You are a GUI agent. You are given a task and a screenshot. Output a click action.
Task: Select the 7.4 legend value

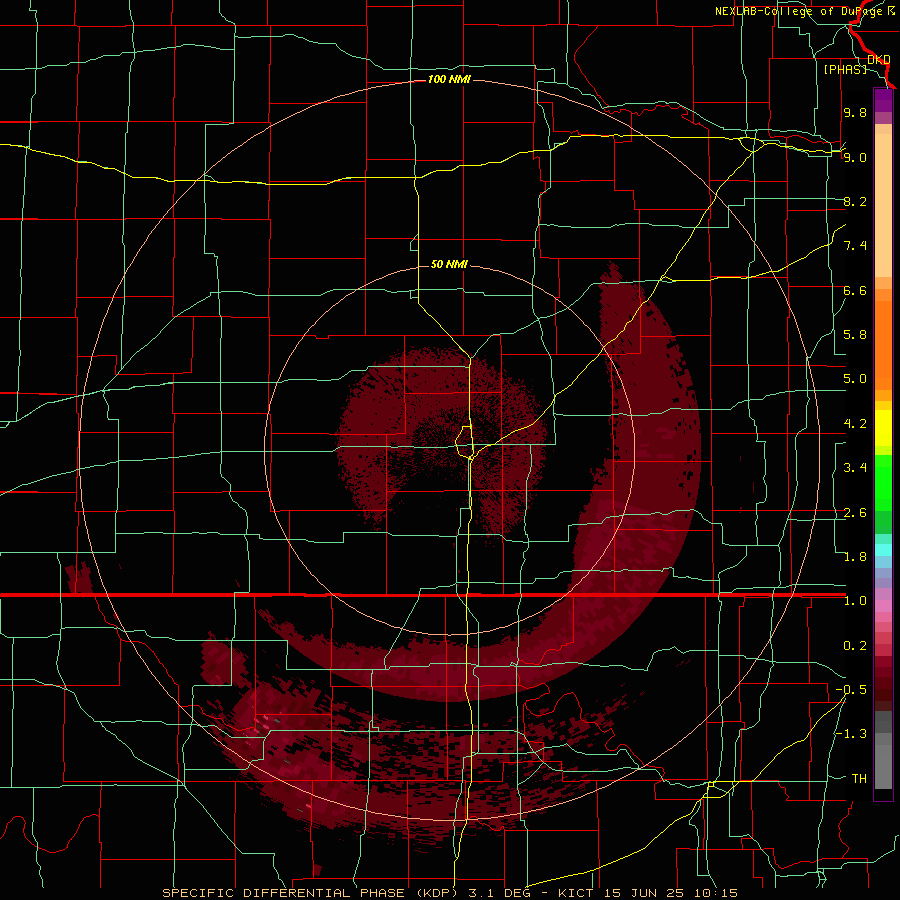pos(855,246)
